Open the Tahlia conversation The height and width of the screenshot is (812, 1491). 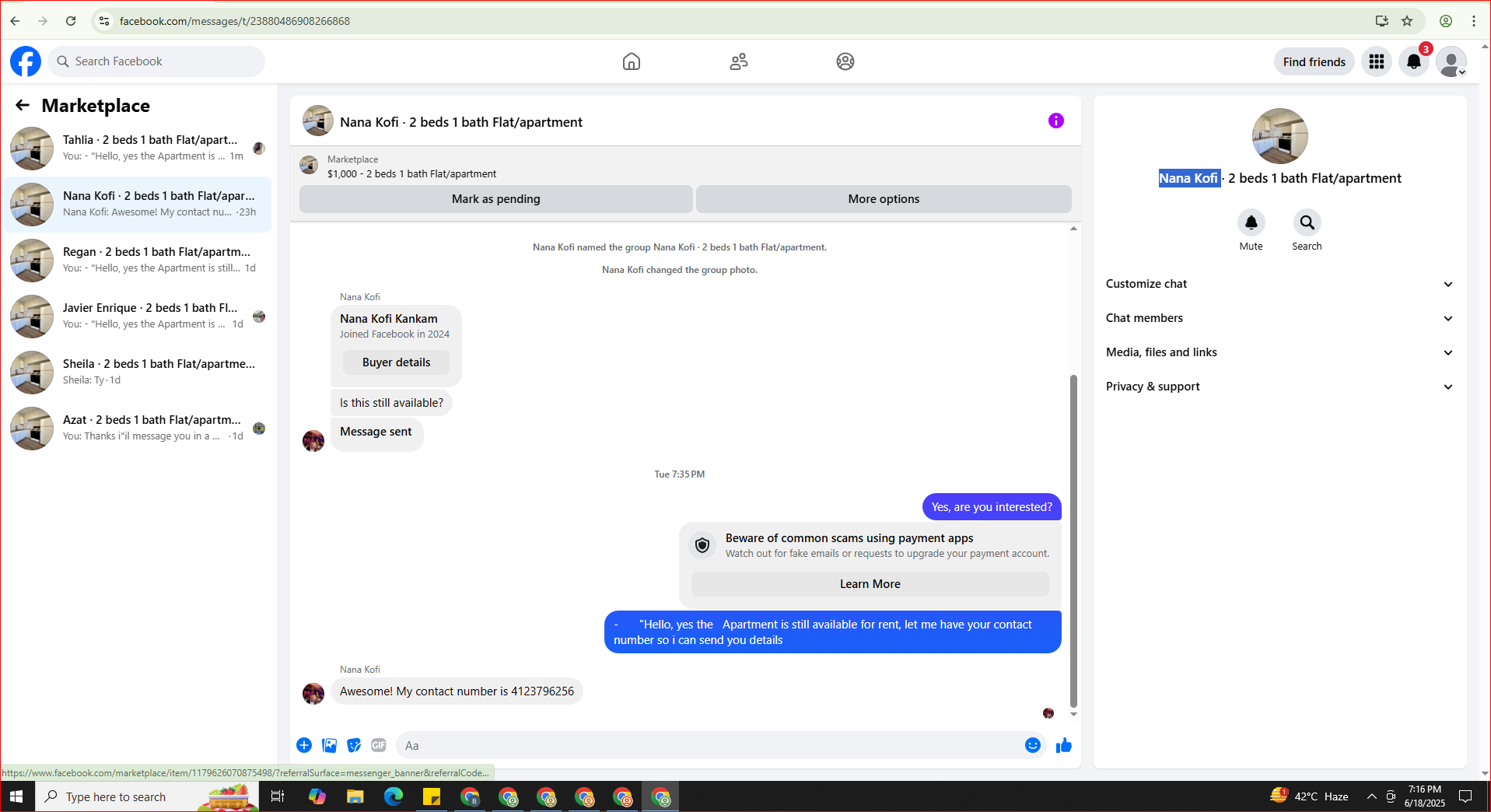(x=138, y=148)
